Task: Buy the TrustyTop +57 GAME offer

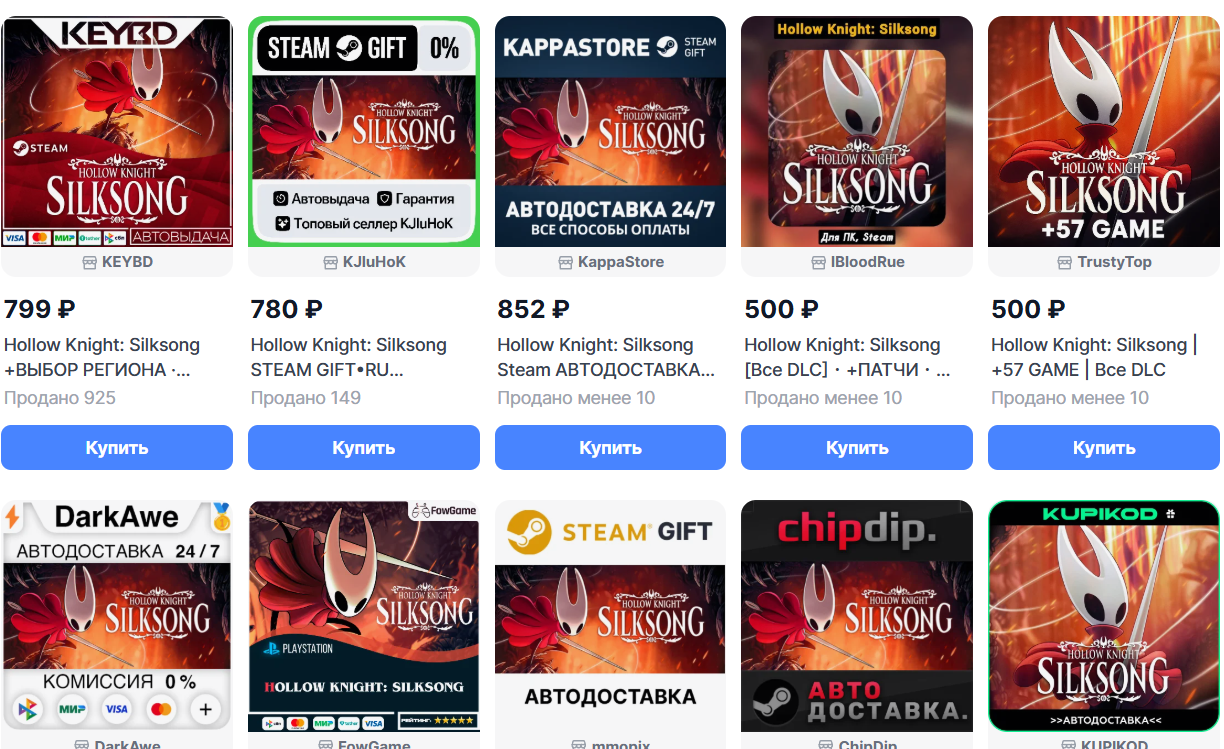Action: [1104, 447]
